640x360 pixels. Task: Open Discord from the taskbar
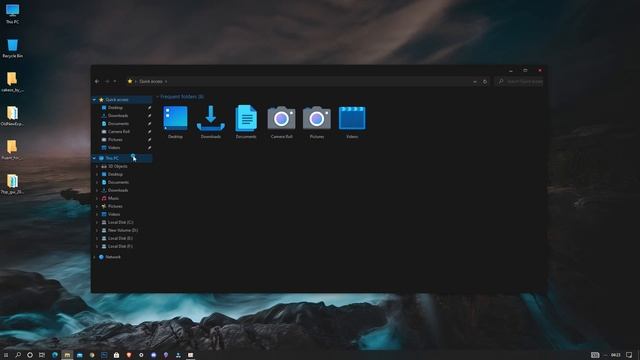point(153,355)
